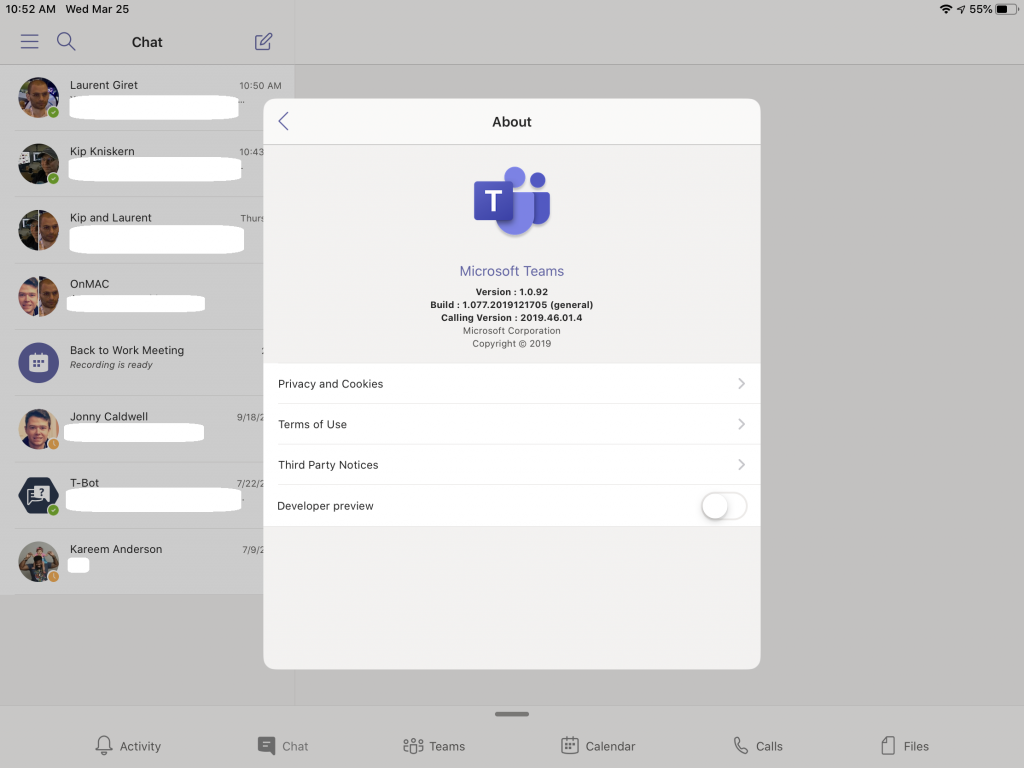Open Back to Work Meeting chat
The width and height of the screenshot is (1024, 768).
tap(132, 362)
